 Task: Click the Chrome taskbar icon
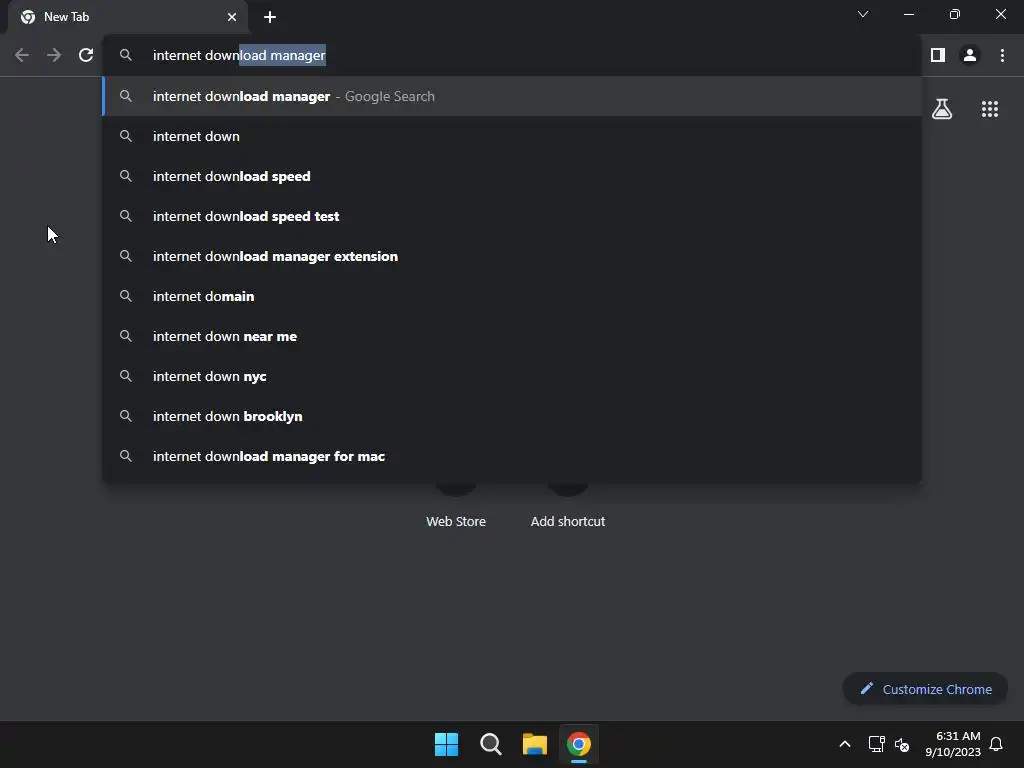pos(579,744)
